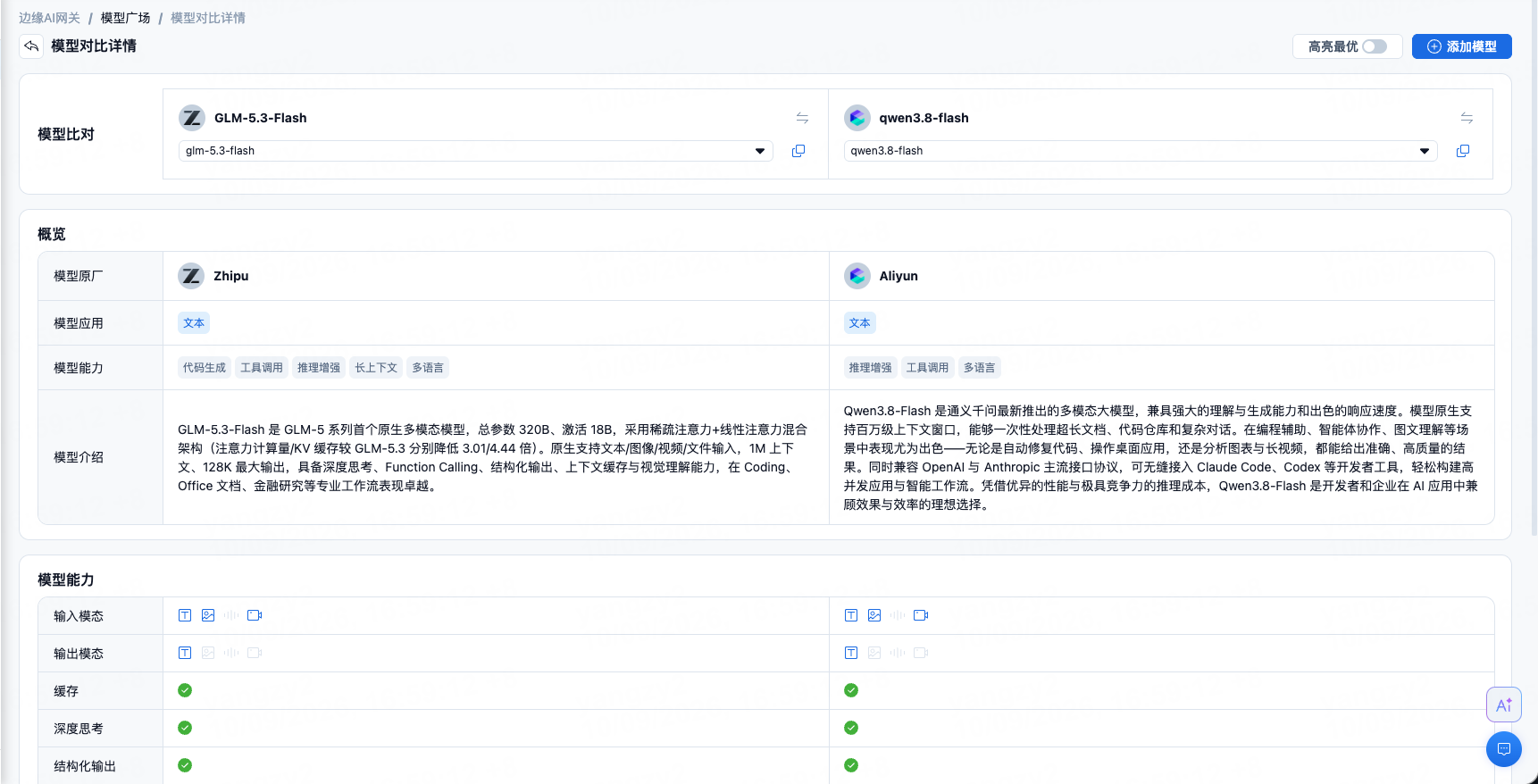
Task: Click qwen 缓存 green check mark
Action: coord(851,690)
